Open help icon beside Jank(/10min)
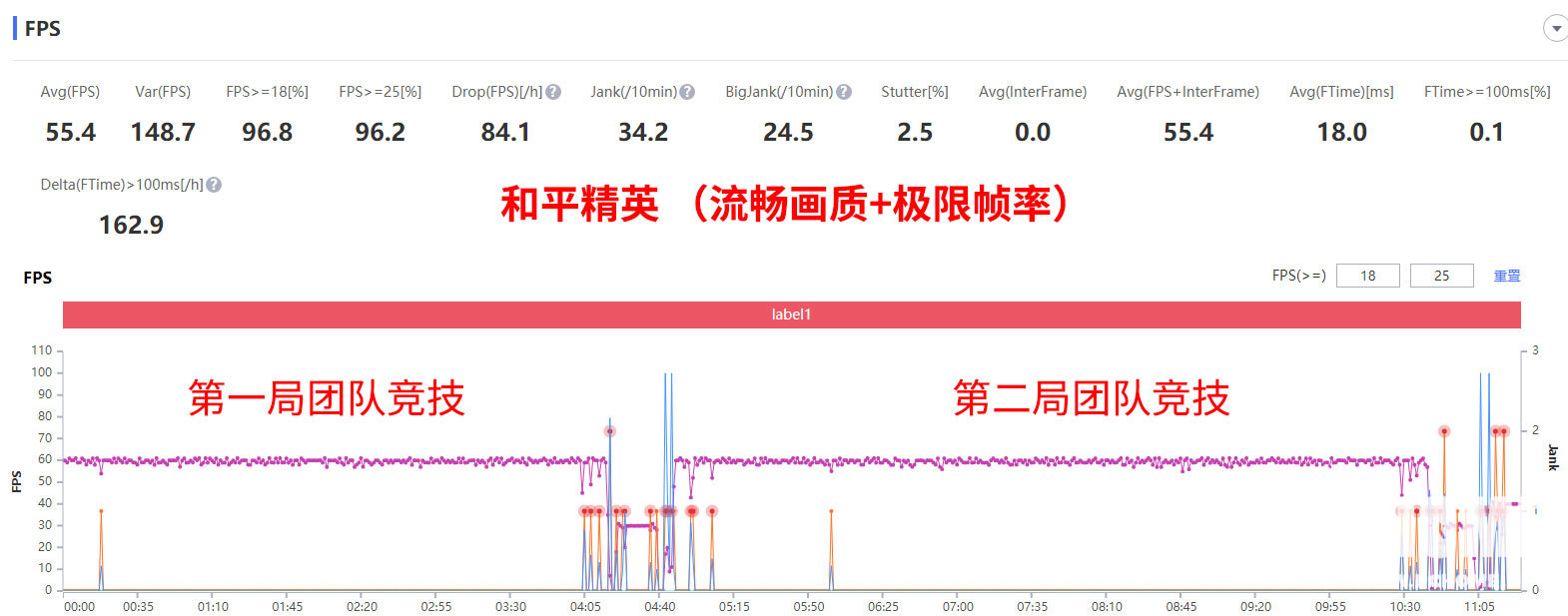 (687, 92)
